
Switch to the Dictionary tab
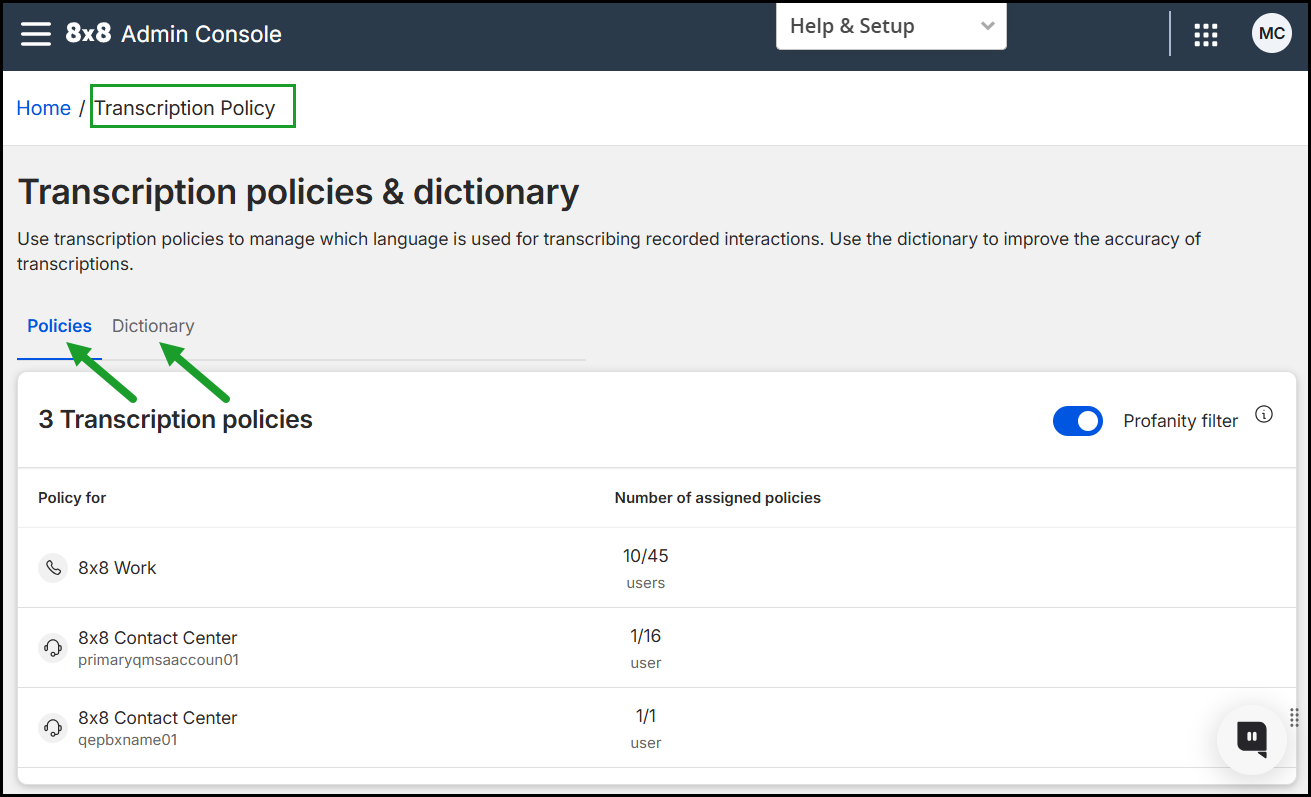(153, 326)
